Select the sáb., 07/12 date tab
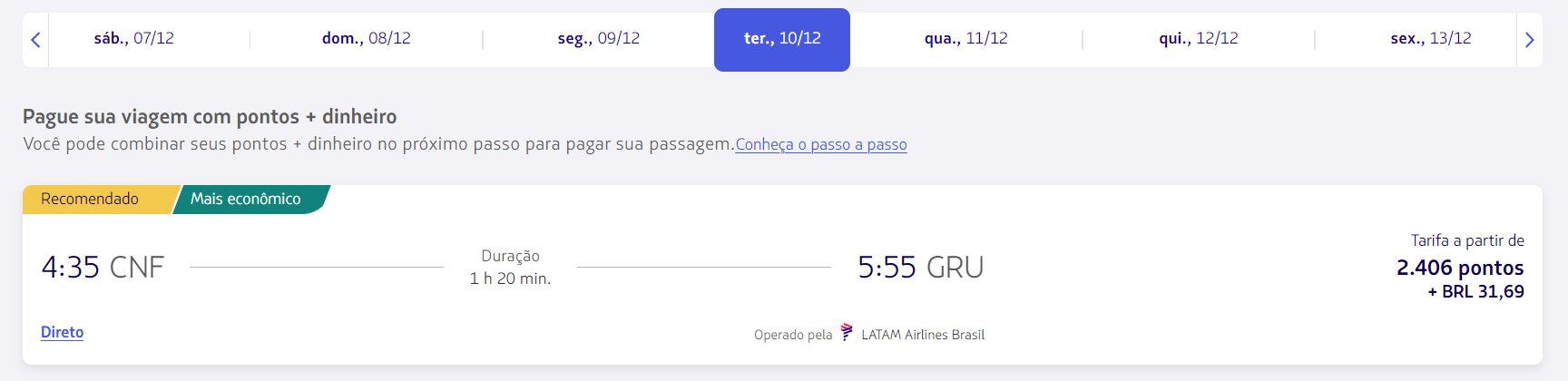The height and width of the screenshot is (381, 1568). click(134, 39)
